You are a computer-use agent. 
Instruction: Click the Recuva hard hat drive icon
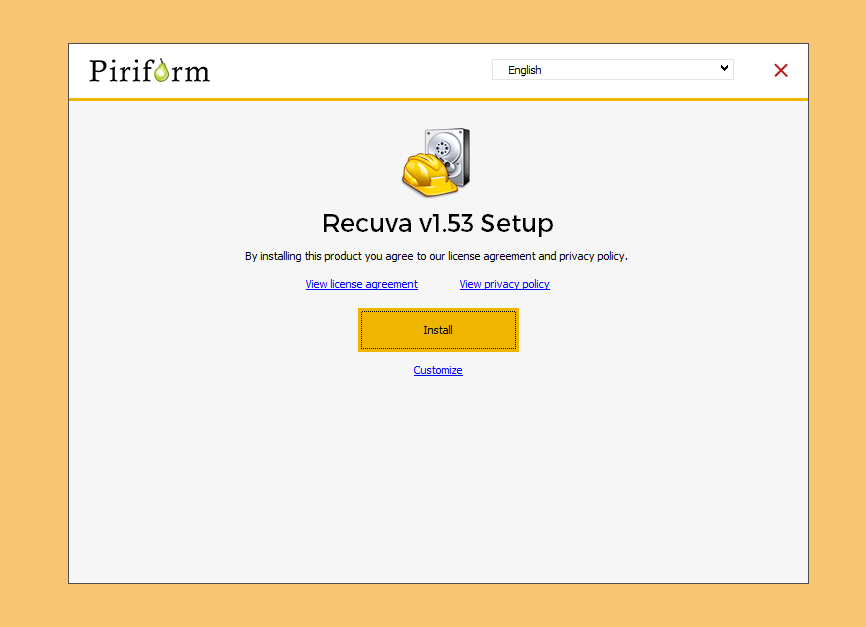[x=436, y=162]
